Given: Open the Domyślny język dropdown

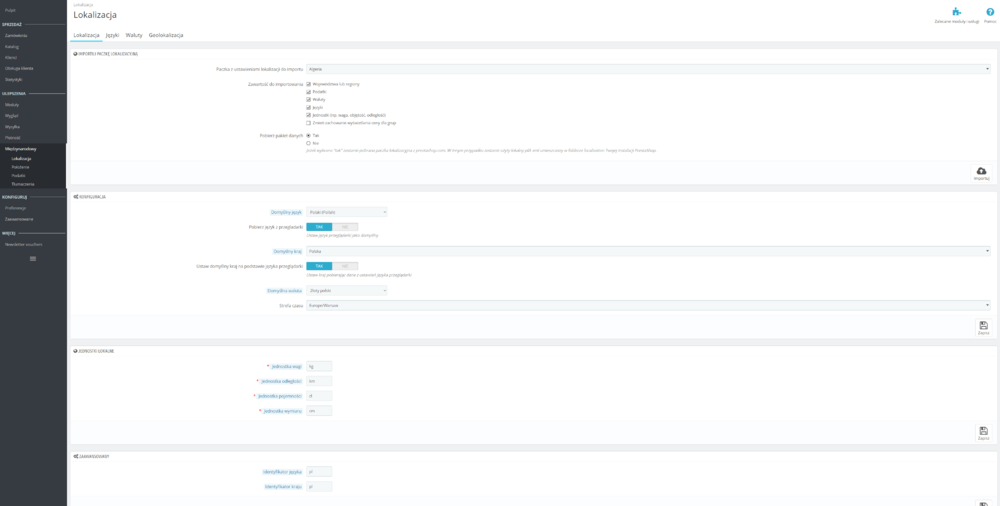Looking at the screenshot, I should pyautogui.click(x=347, y=212).
